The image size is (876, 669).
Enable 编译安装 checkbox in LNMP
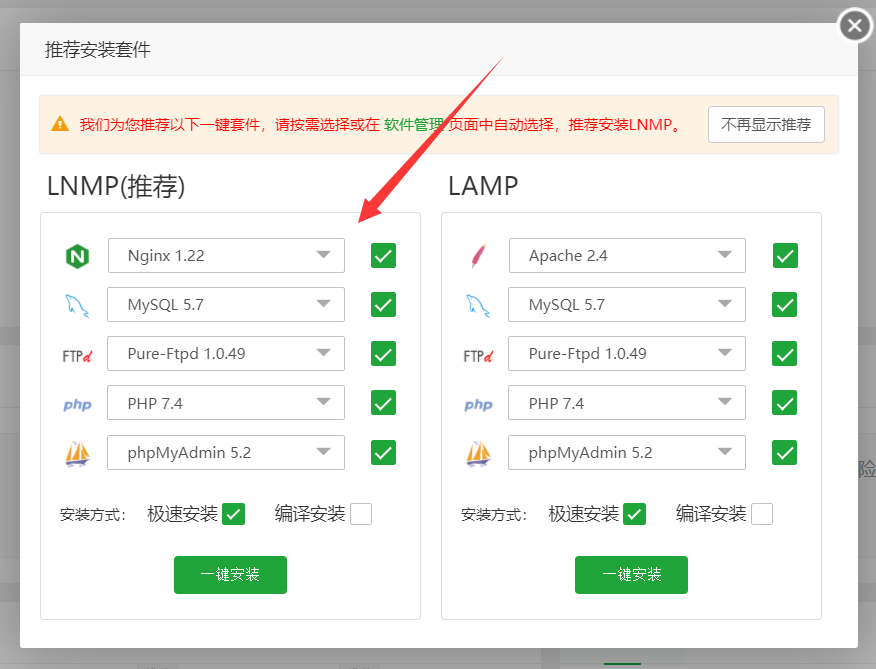point(361,514)
